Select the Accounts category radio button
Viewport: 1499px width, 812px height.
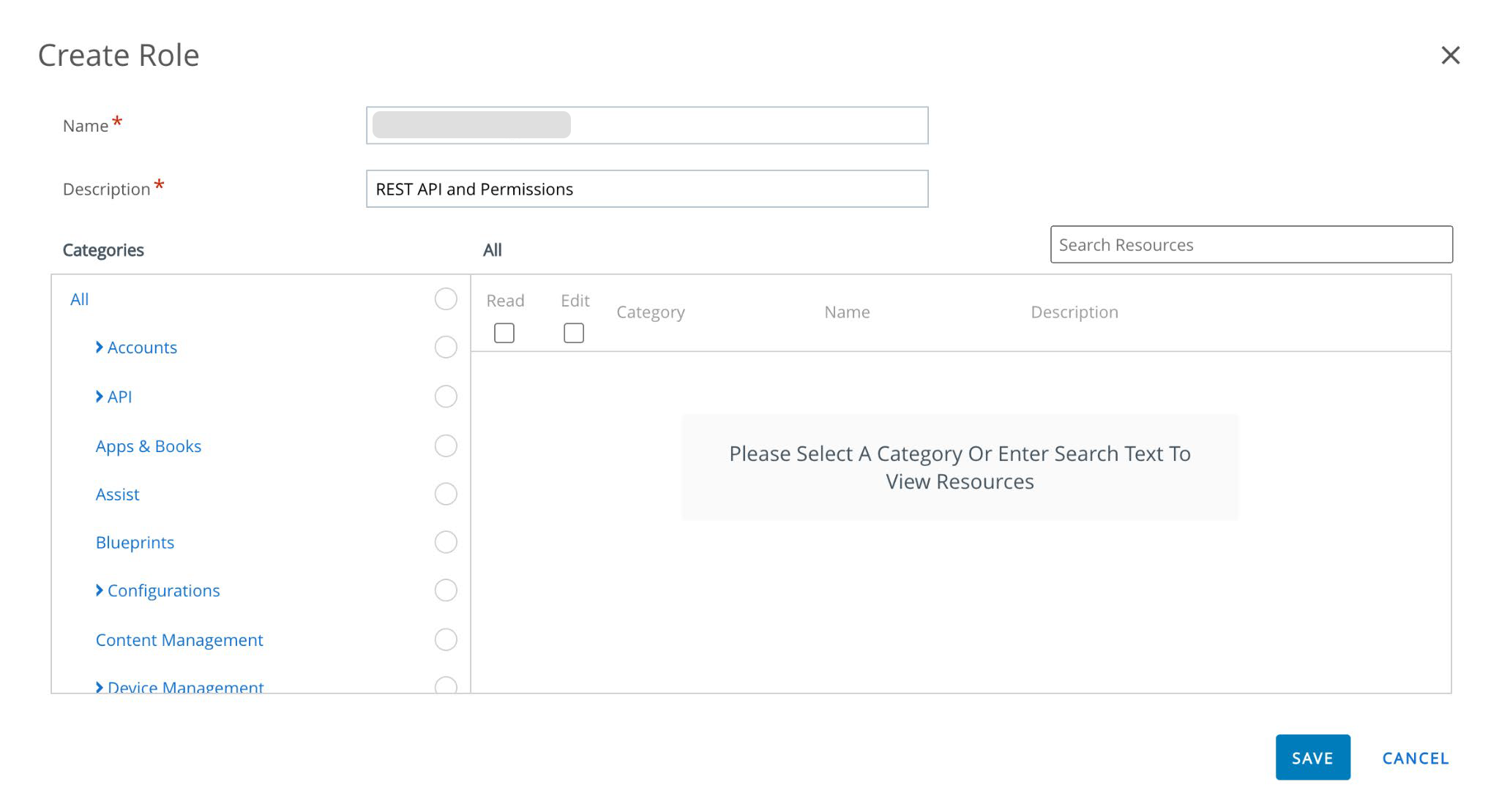click(446, 347)
